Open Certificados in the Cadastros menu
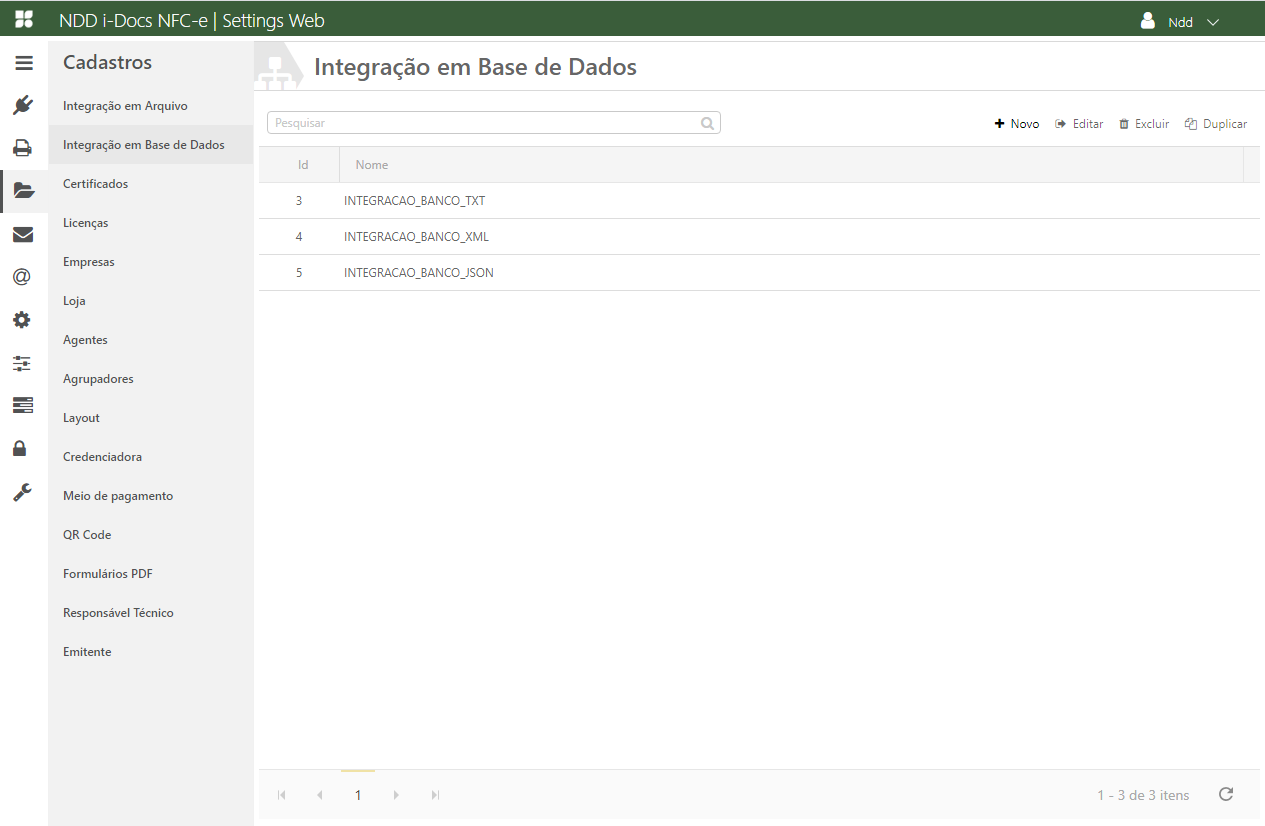This screenshot has height=826, width=1265. (x=96, y=184)
